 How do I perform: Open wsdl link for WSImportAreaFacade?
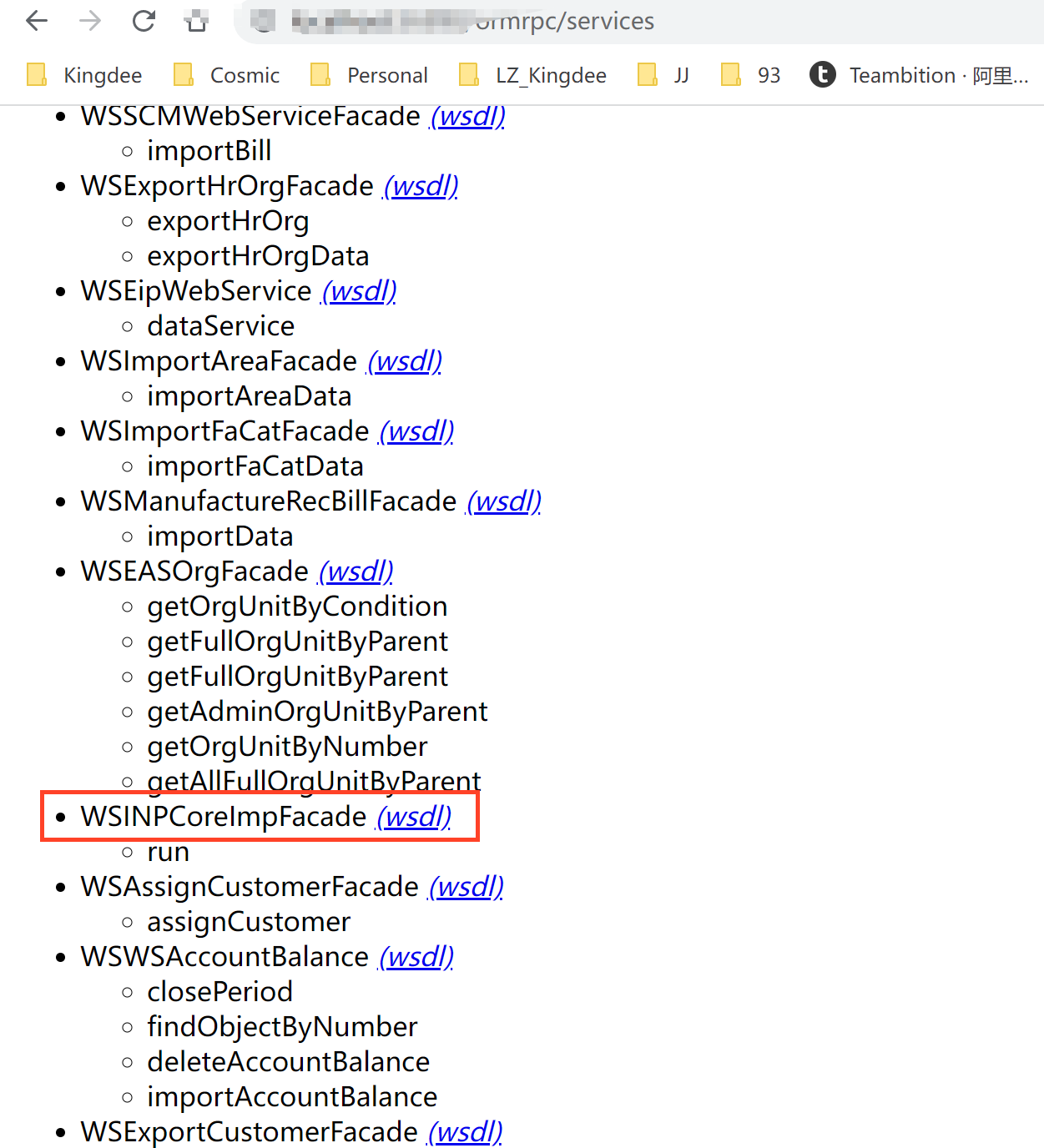click(406, 361)
